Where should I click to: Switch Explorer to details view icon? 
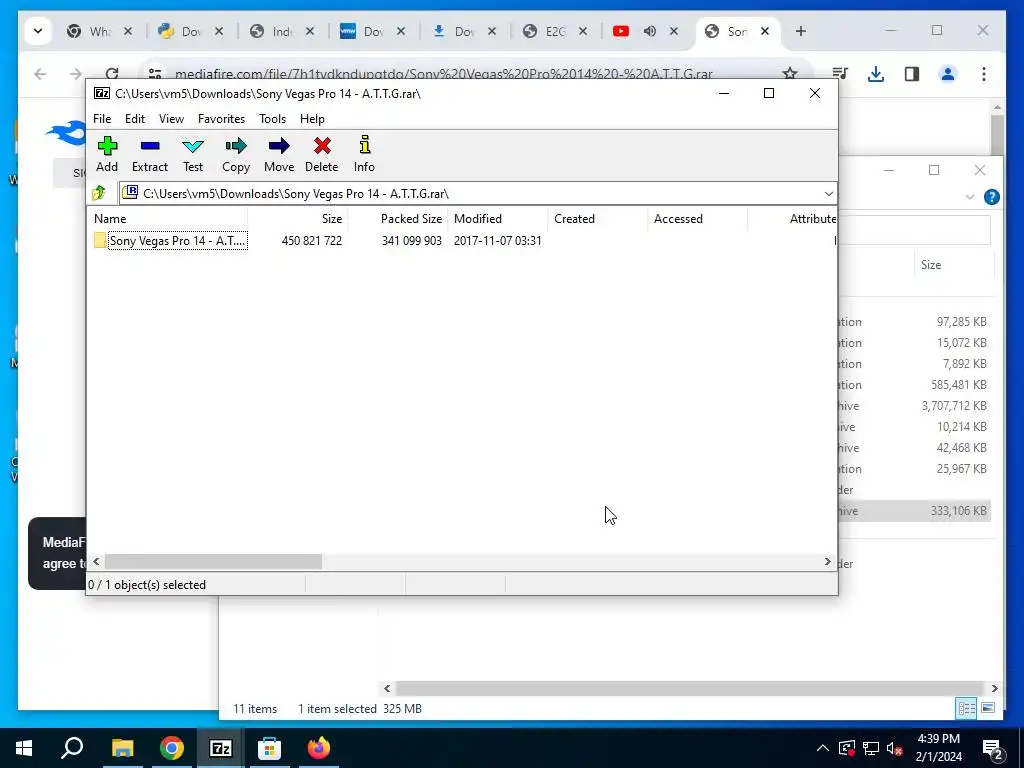pyautogui.click(x=967, y=708)
